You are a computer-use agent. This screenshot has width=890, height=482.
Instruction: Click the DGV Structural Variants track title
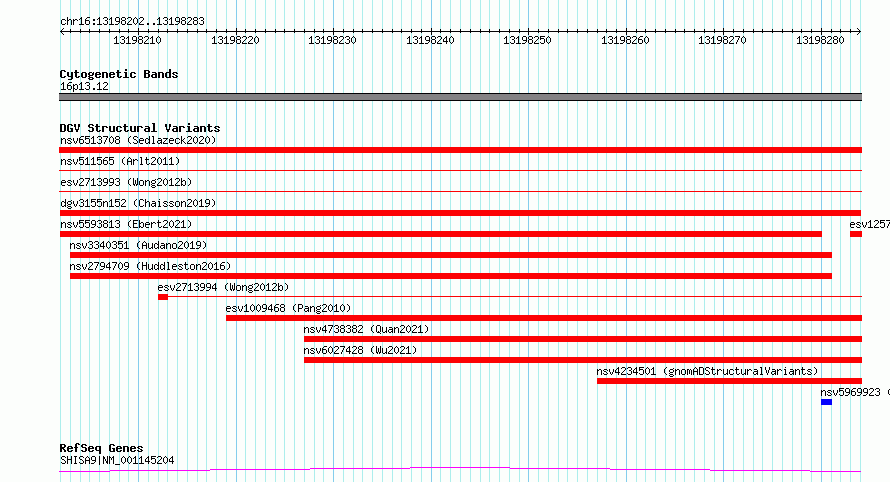click(140, 128)
